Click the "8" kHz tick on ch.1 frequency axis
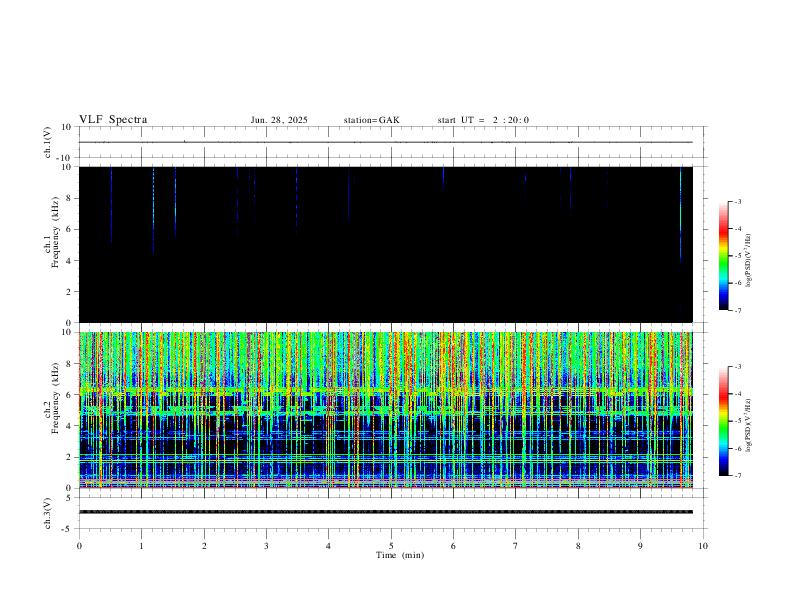The image size is (792, 612). pos(70,198)
